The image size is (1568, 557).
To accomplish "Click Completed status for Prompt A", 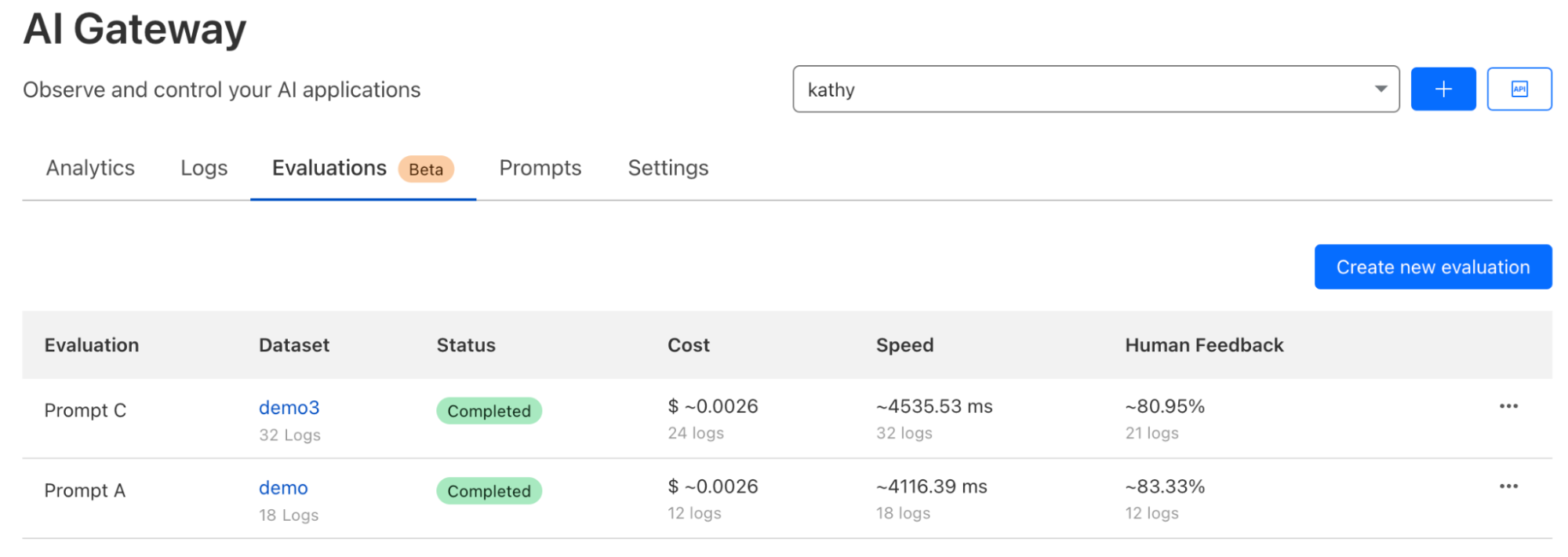I will click(x=489, y=491).
